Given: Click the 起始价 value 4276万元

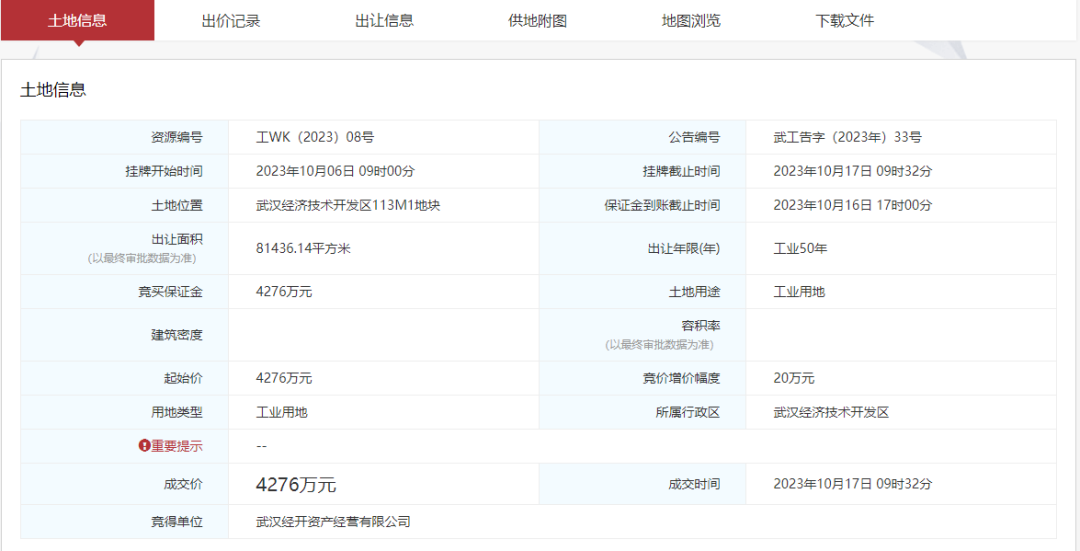Looking at the screenshot, I should pyautogui.click(x=284, y=378).
